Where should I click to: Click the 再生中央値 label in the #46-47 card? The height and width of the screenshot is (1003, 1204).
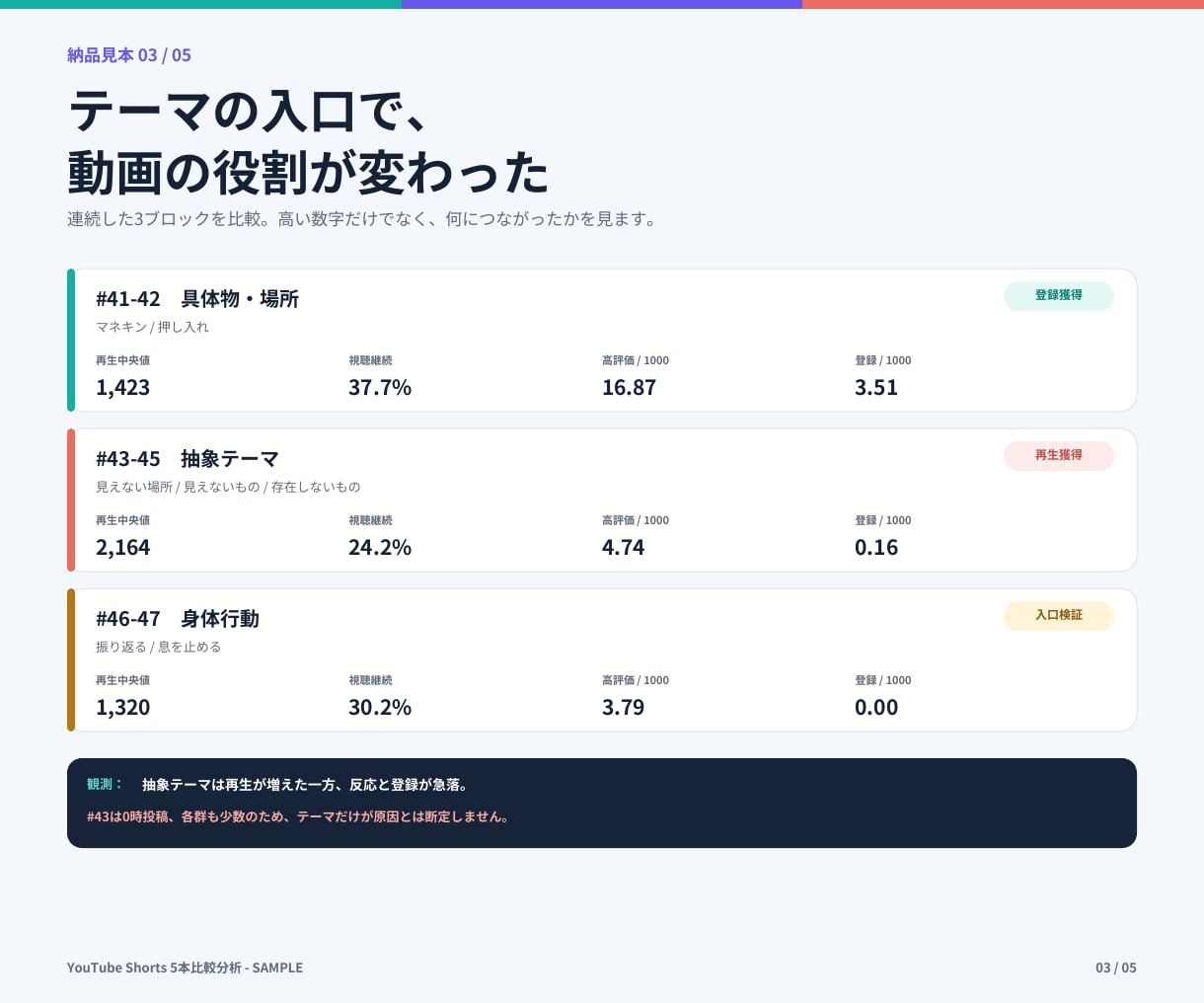(122, 681)
